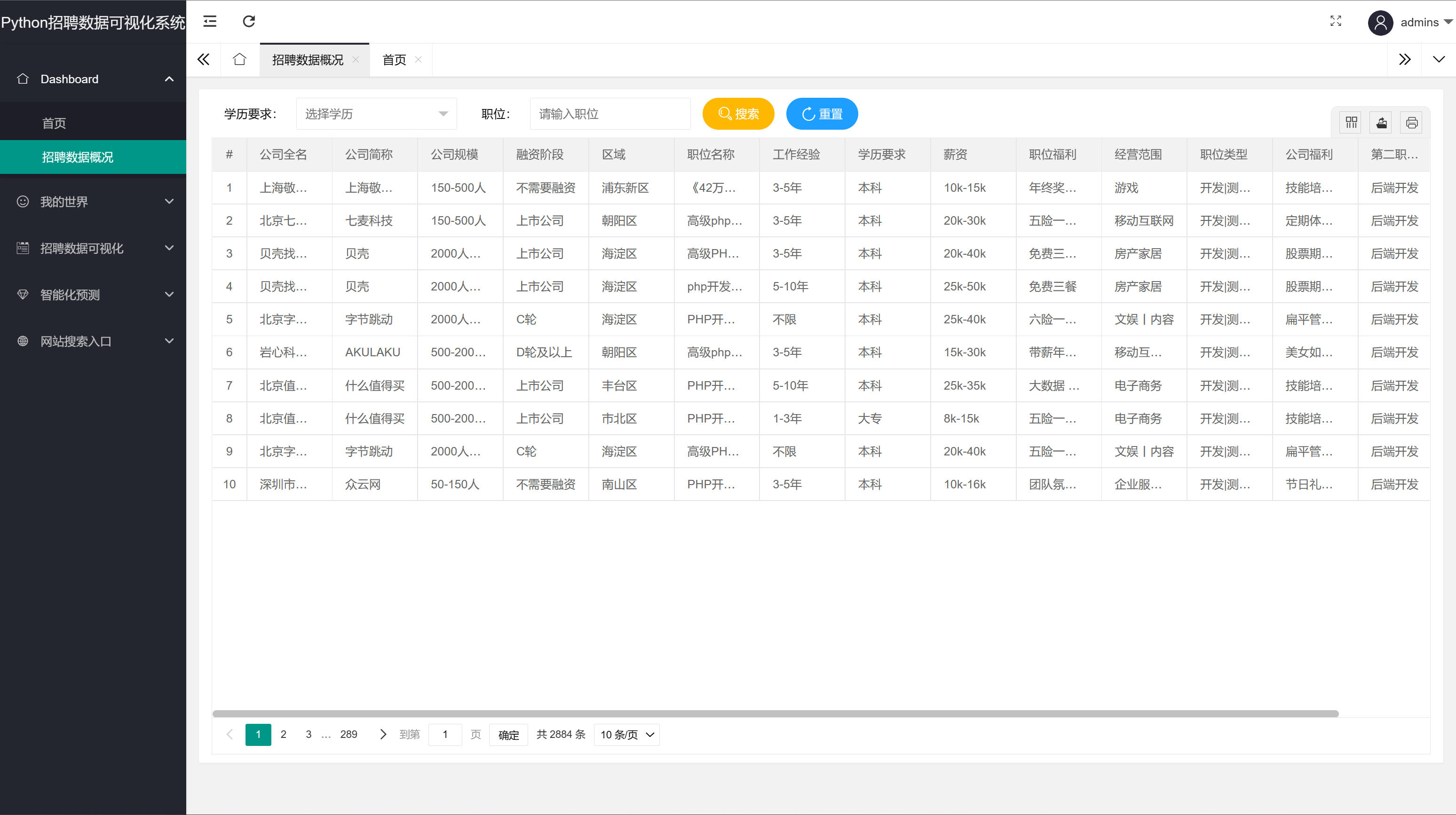
Task: Go to previous page arrow
Action: [x=229, y=734]
